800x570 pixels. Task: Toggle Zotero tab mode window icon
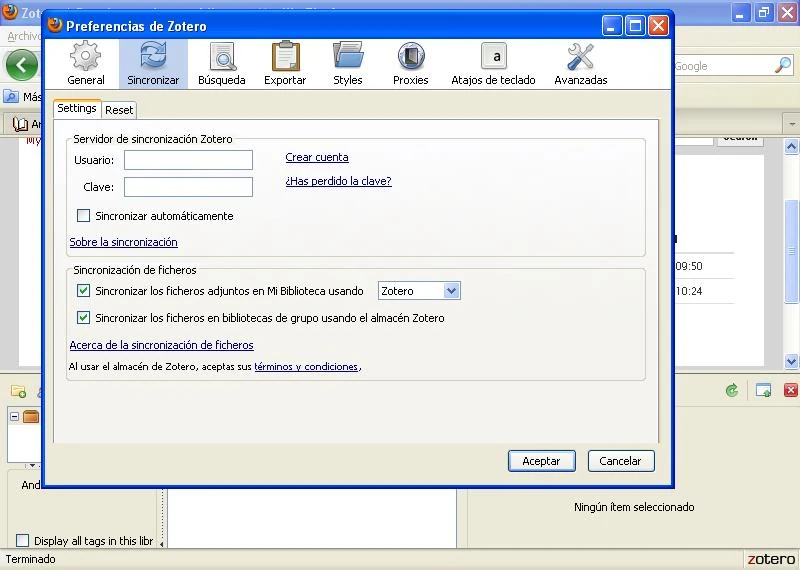click(x=763, y=390)
